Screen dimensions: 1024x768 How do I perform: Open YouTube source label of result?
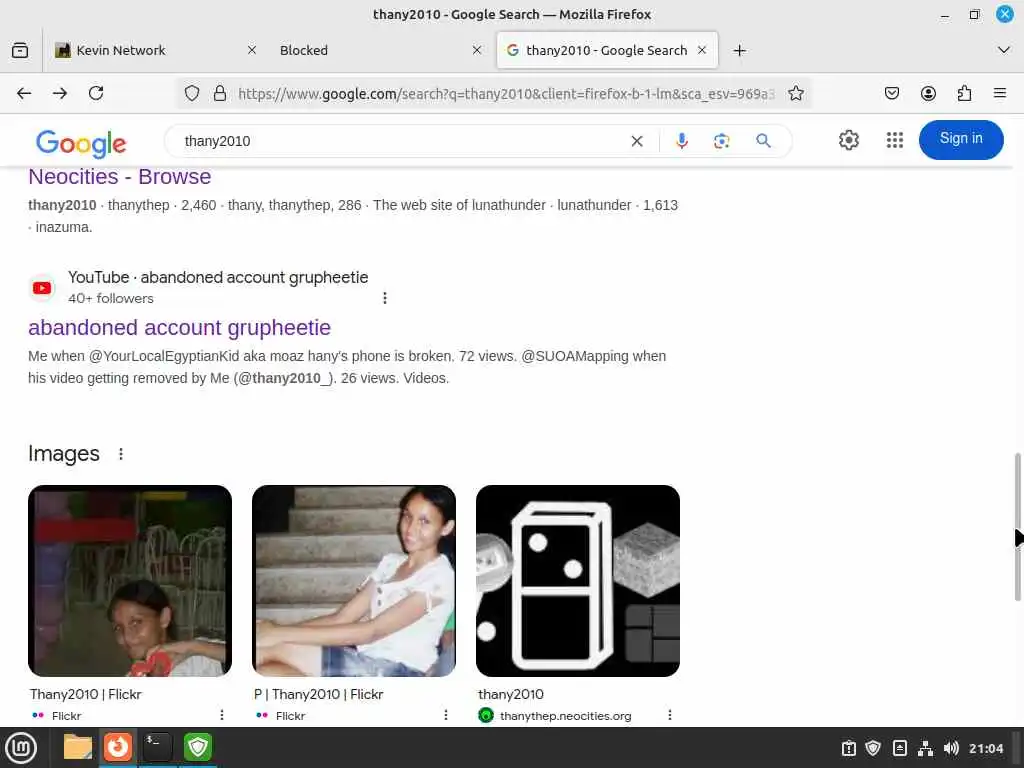tap(218, 278)
